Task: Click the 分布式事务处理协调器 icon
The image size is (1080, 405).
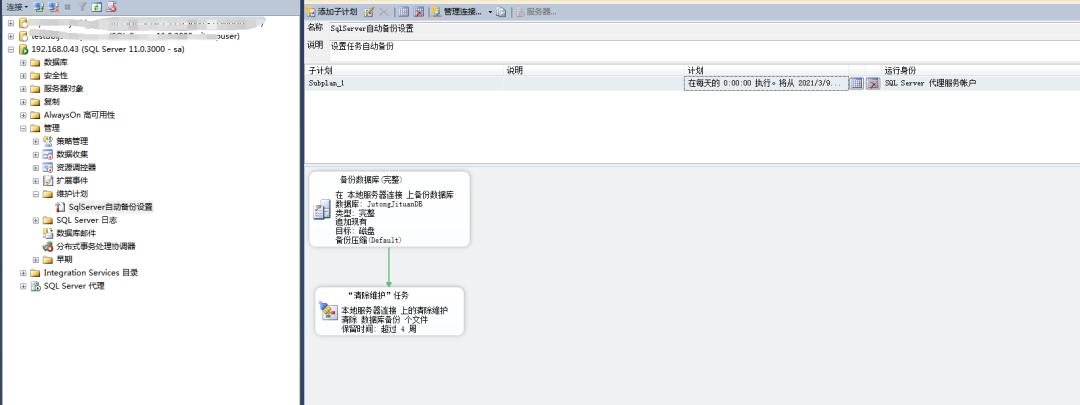Action: (x=48, y=247)
